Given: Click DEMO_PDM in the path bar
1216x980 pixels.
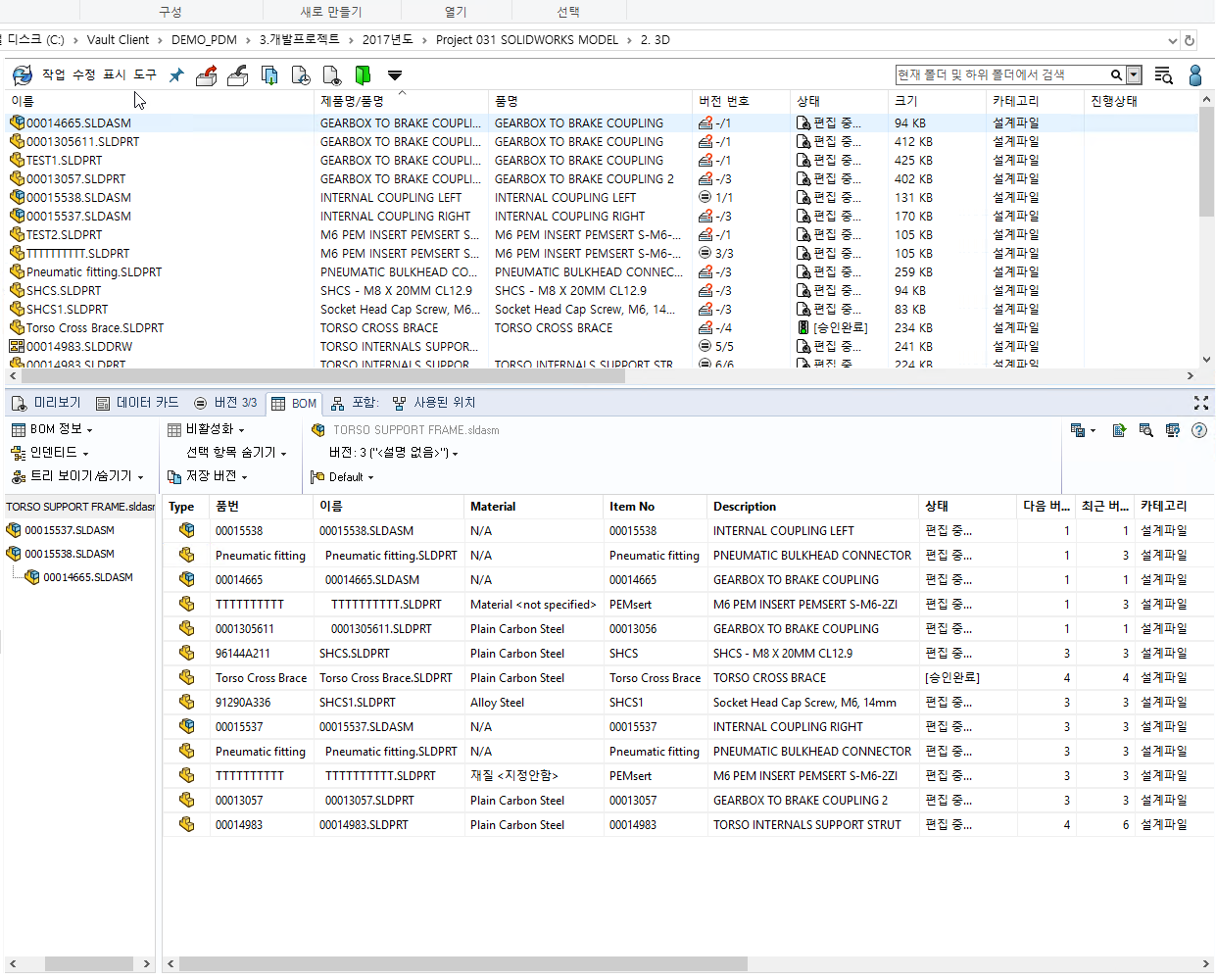Looking at the screenshot, I should (204, 40).
